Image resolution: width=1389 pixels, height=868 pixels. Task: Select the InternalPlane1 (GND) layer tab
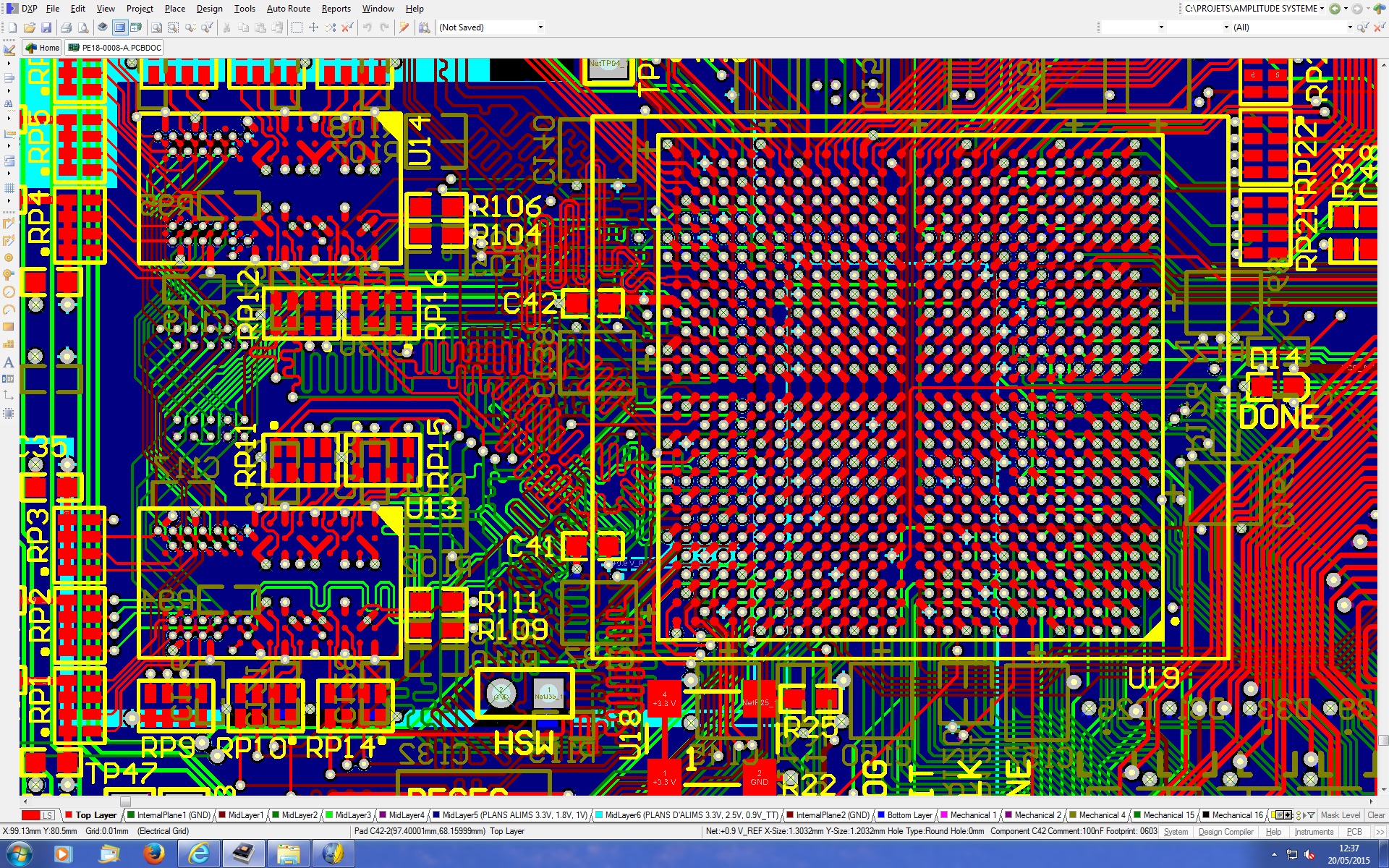pyautogui.click(x=168, y=815)
